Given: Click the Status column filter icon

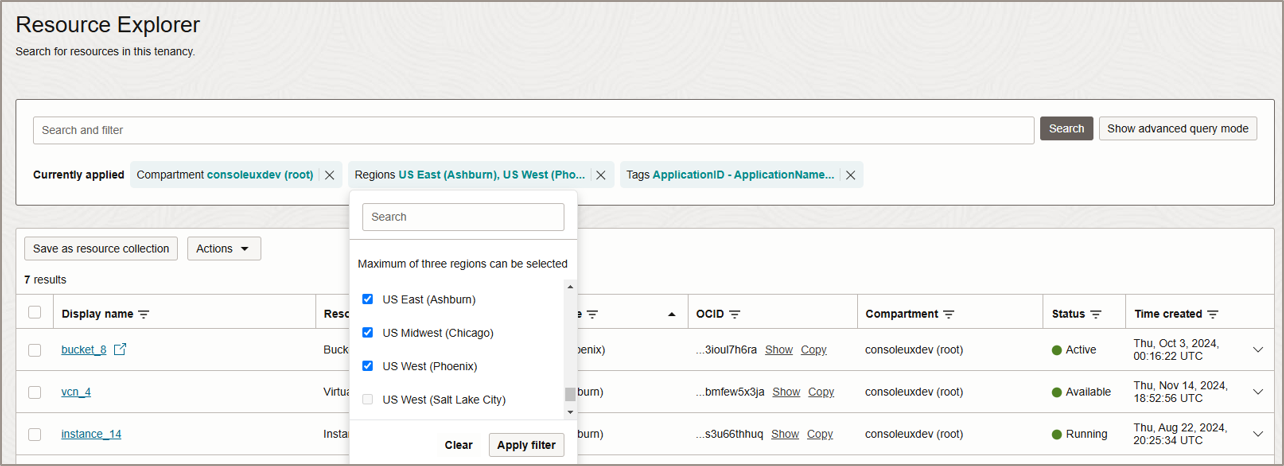Looking at the screenshot, I should (x=1096, y=314).
